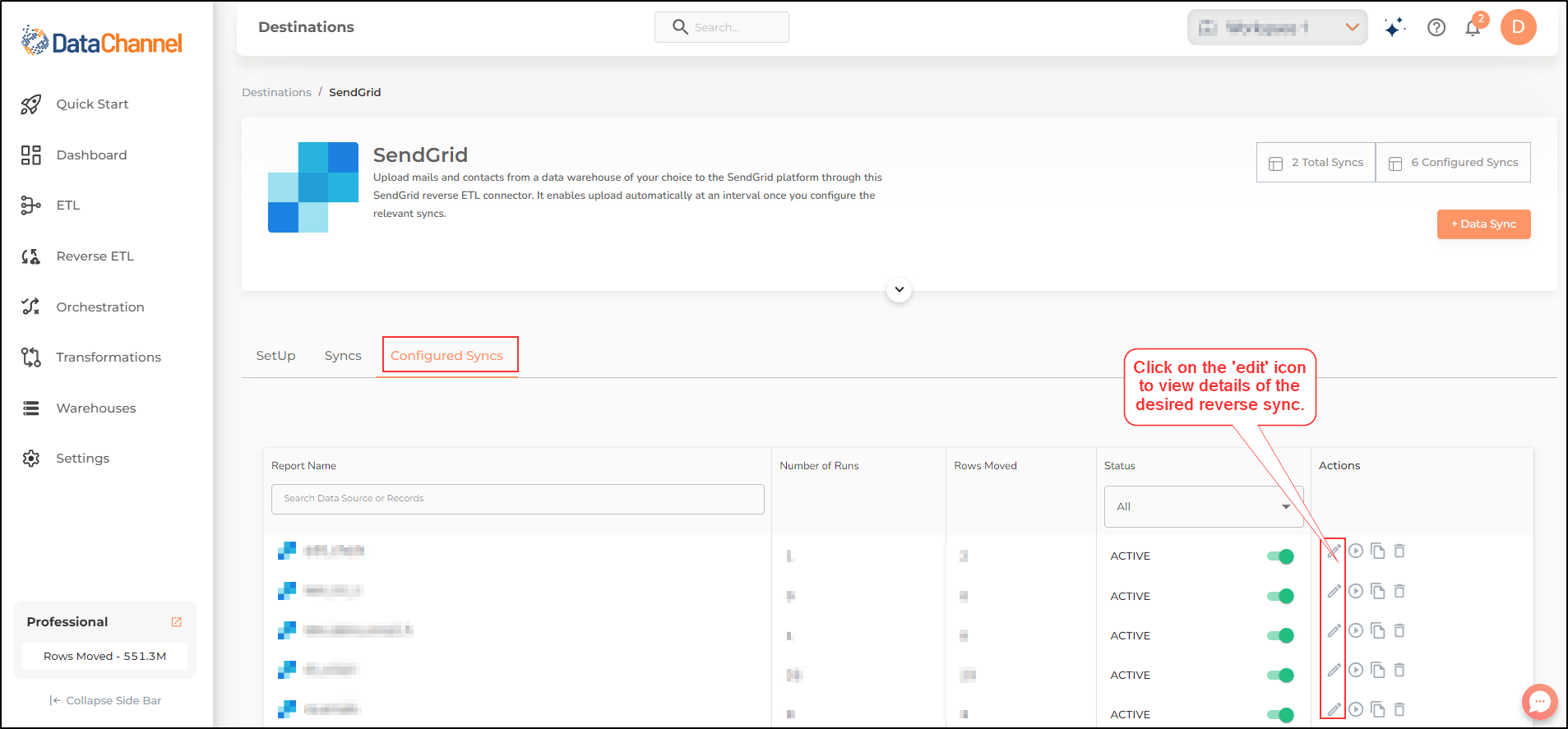The width and height of the screenshot is (1568, 729).
Task: Toggle the fifth row's active switch
Action: [1280, 714]
